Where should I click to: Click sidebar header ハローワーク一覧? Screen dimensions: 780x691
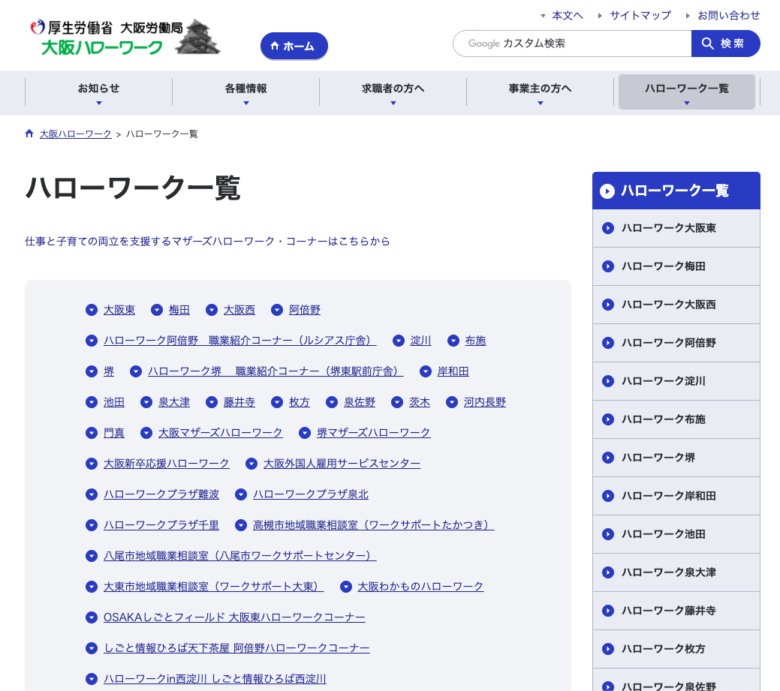pos(676,191)
